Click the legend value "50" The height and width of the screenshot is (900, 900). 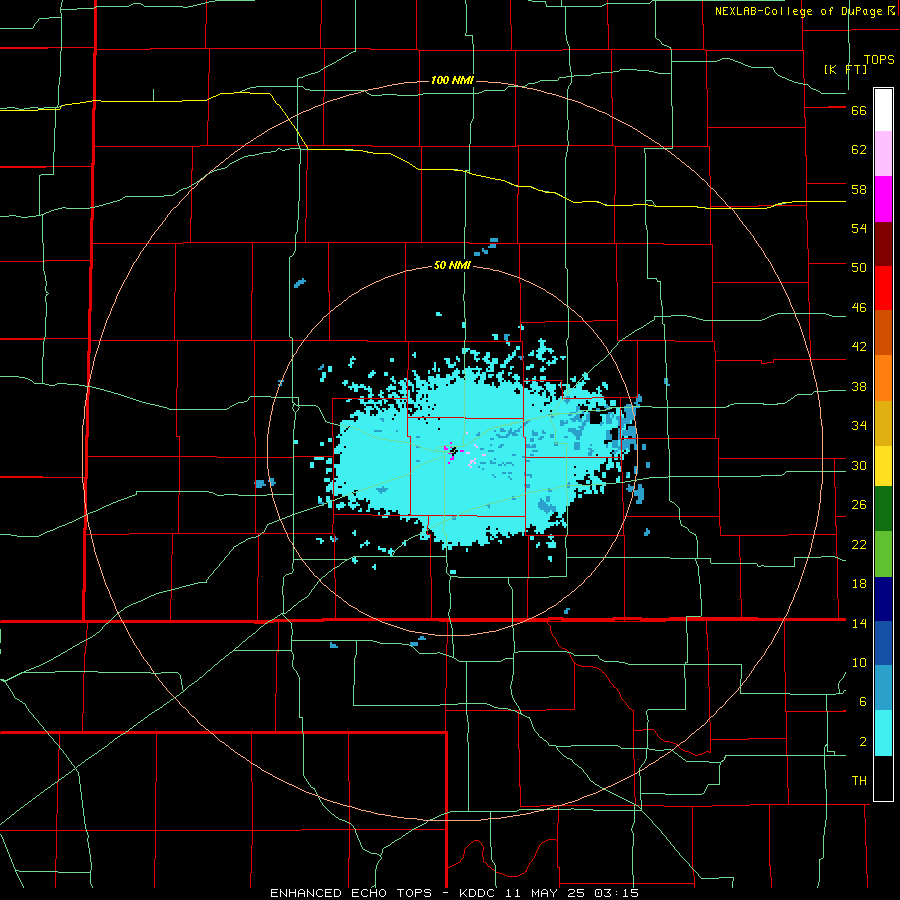[x=859, y=268]
